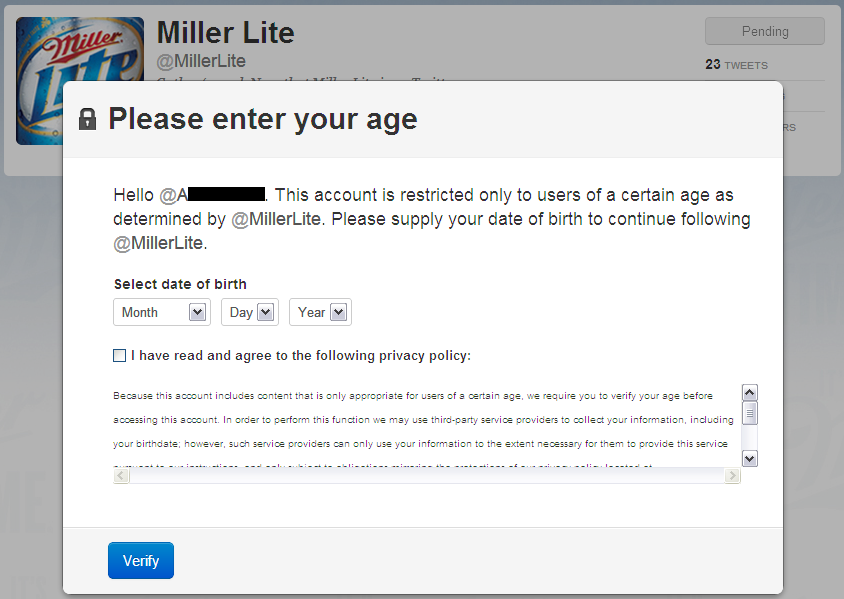Click the horizontal scrollbar right arrow
The width and height of the screenshot is (844, 599).
(x=732, y=476)
